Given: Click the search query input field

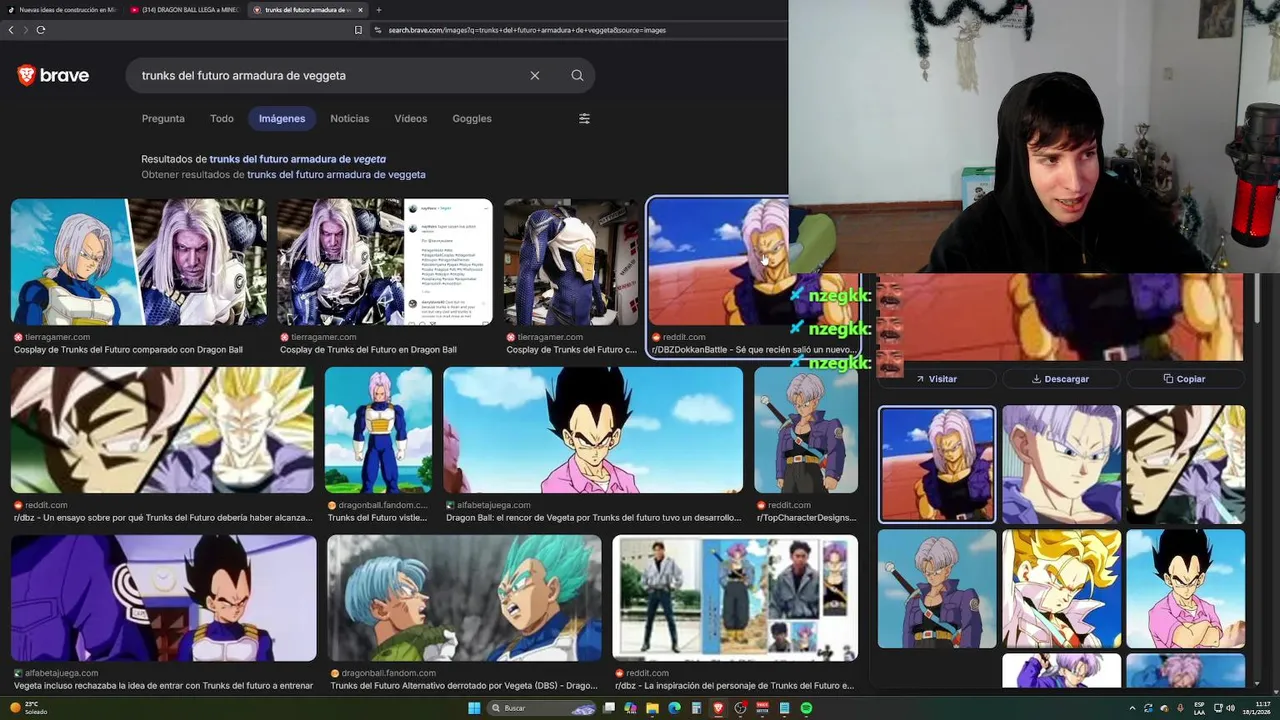Looking at the screenshot, I should (x=330, y=75).
